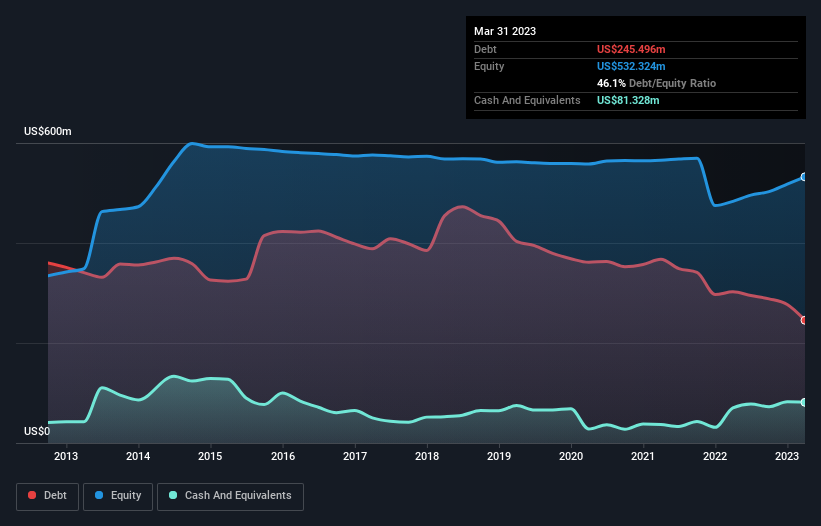The height and width of the screenshot is (526, 821).
Task: Select the 2013 x-axis year label
Action: pyautogui.click(x=66, y=457)
